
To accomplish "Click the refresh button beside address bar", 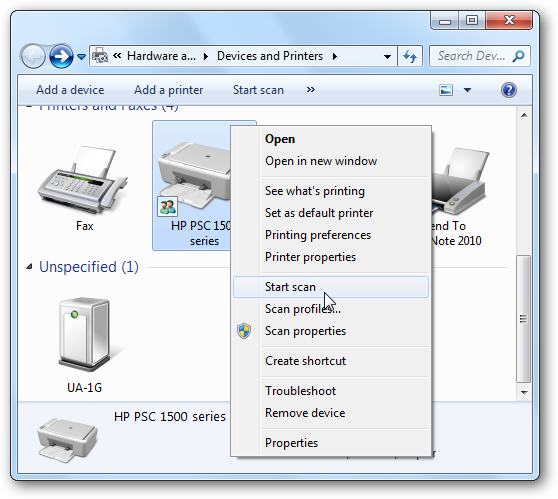I will 410,56.
